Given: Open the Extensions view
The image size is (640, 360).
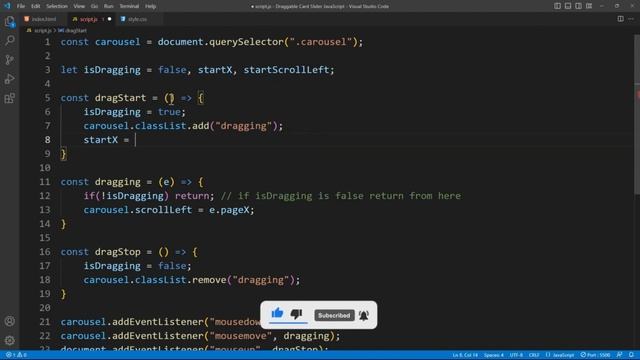Looking at the screenshot, I should coord(9,98).
